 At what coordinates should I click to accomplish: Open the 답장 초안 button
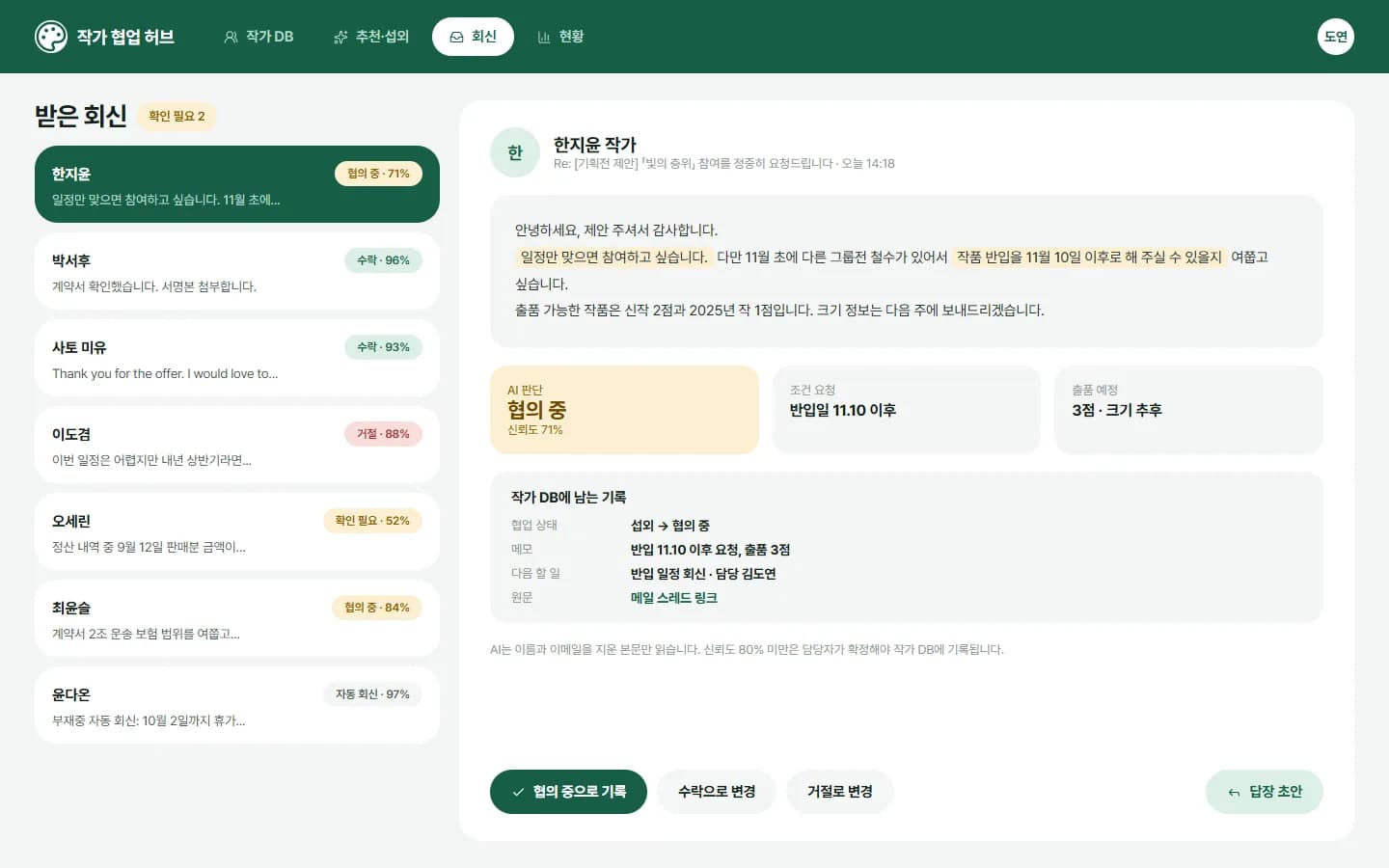pyautogui.click(x=1265, y=792)
